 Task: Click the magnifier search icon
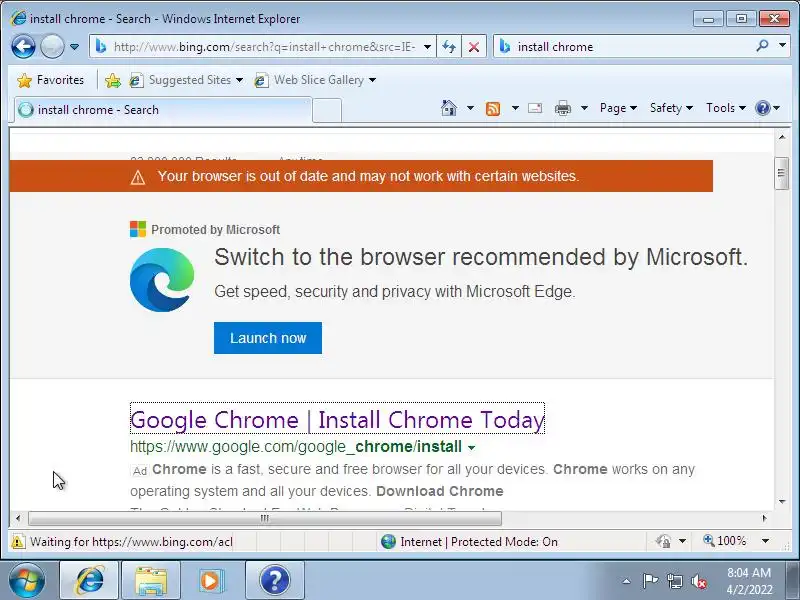point(762,46)
